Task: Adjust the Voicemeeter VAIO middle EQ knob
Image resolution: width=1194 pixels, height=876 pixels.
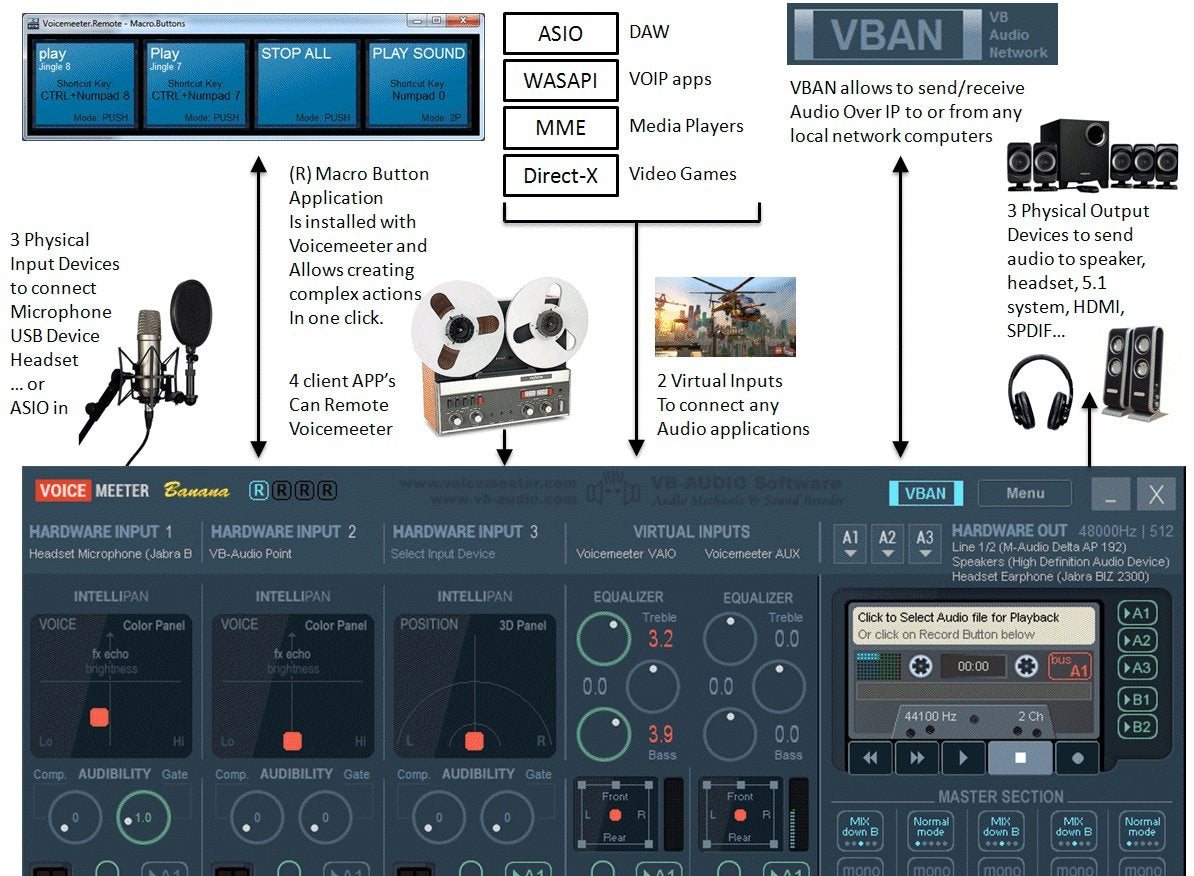Action: pyautogui.click(x=653, y=686)
